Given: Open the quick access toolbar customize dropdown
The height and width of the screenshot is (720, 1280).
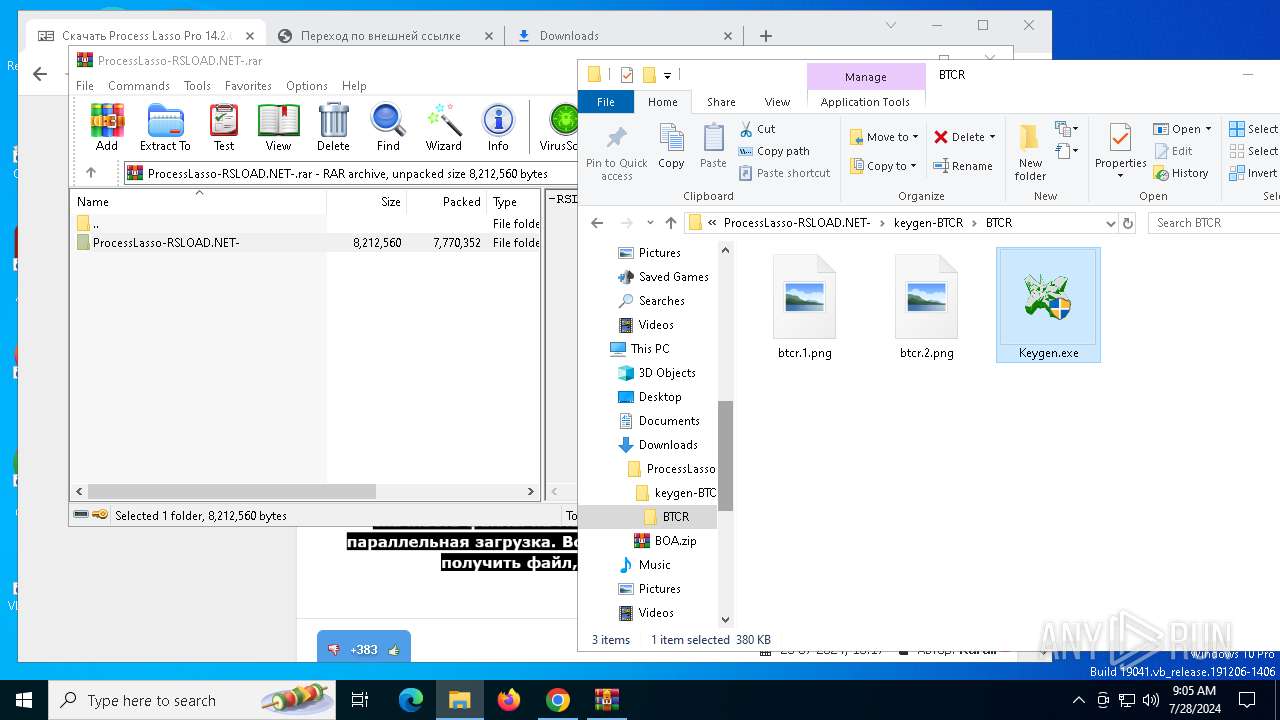Looking at the screenshot, I should [x=667, y=75].
